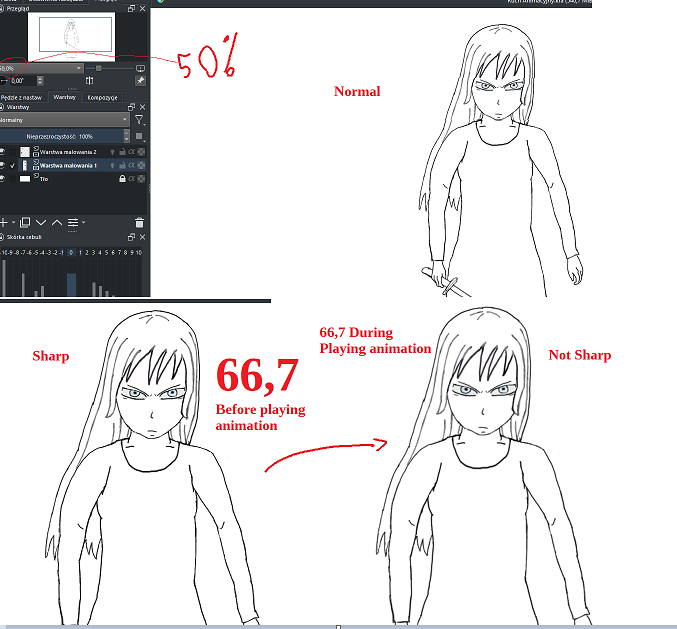Toggle visibility of Warstwa malowania 2
677x629 pixels.
(x=3, y=152)
